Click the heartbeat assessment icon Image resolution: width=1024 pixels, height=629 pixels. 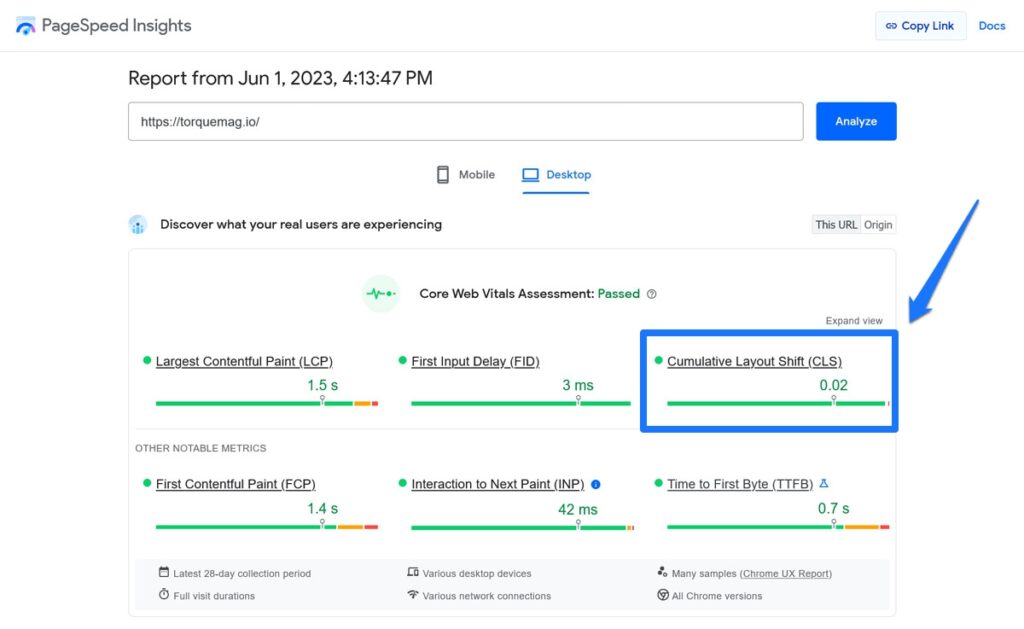[381, 293]
